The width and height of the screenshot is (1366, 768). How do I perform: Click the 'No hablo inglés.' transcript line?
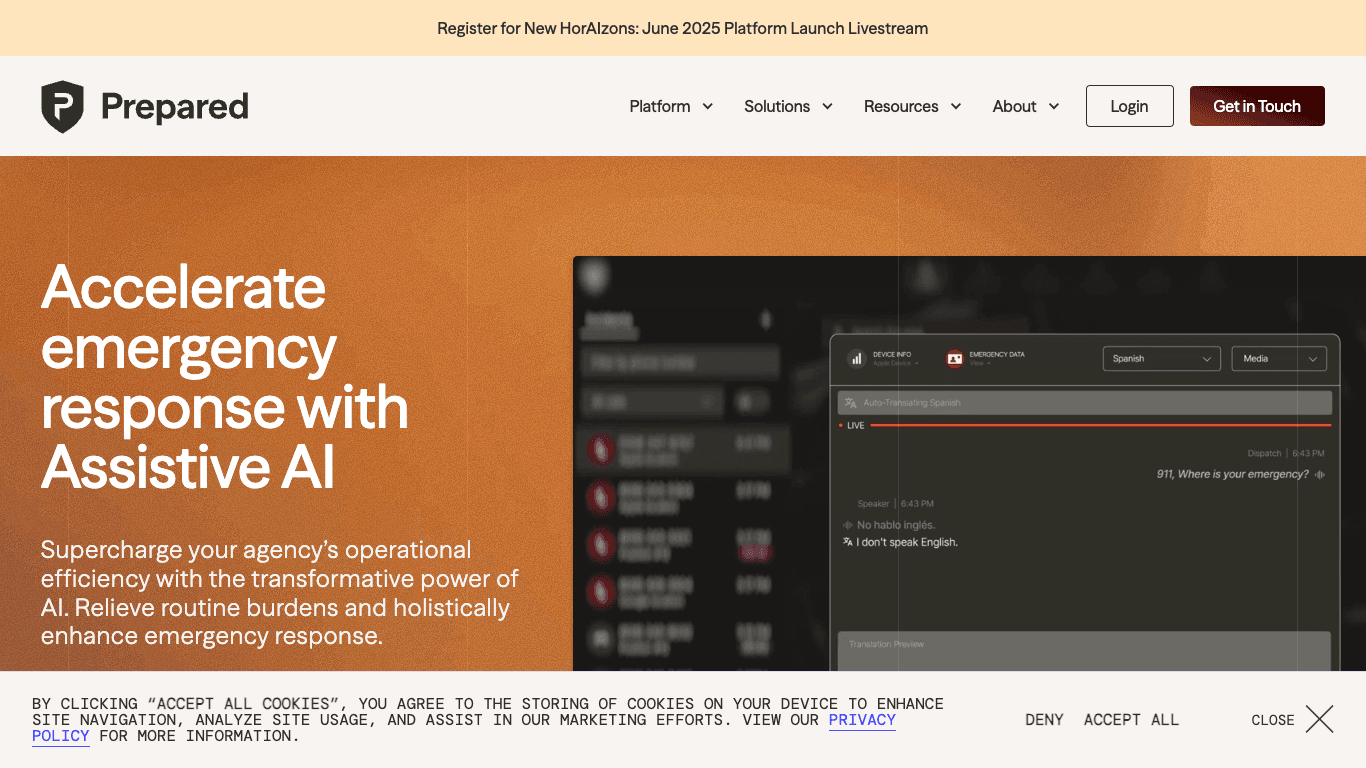click(x=896, y=525)
